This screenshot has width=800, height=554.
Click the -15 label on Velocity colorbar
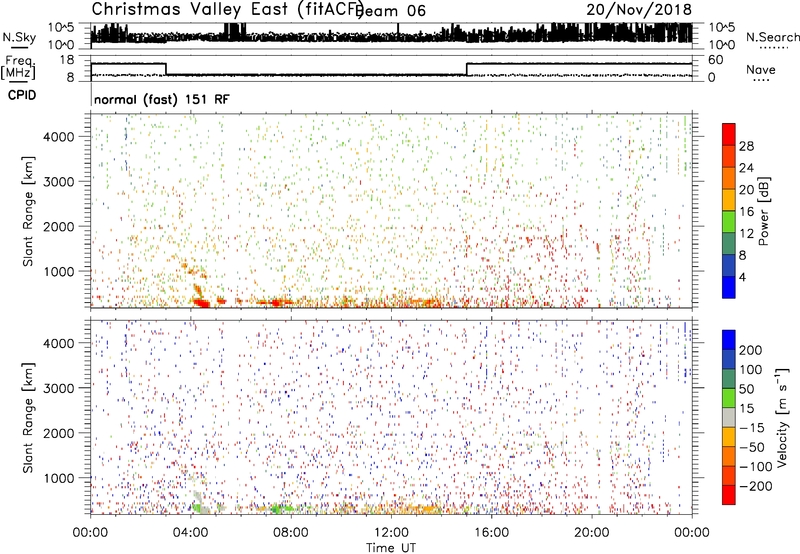pos(752,428)
